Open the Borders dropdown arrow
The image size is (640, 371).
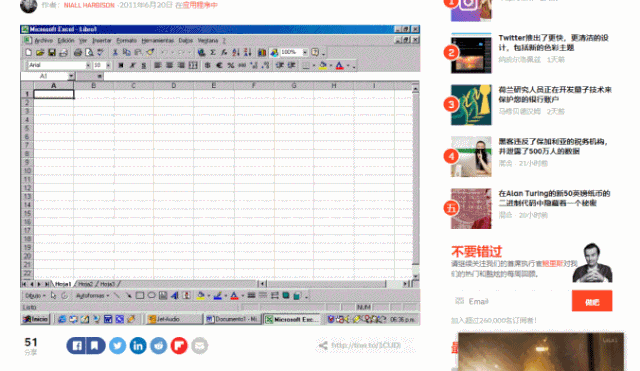(313, 65)
